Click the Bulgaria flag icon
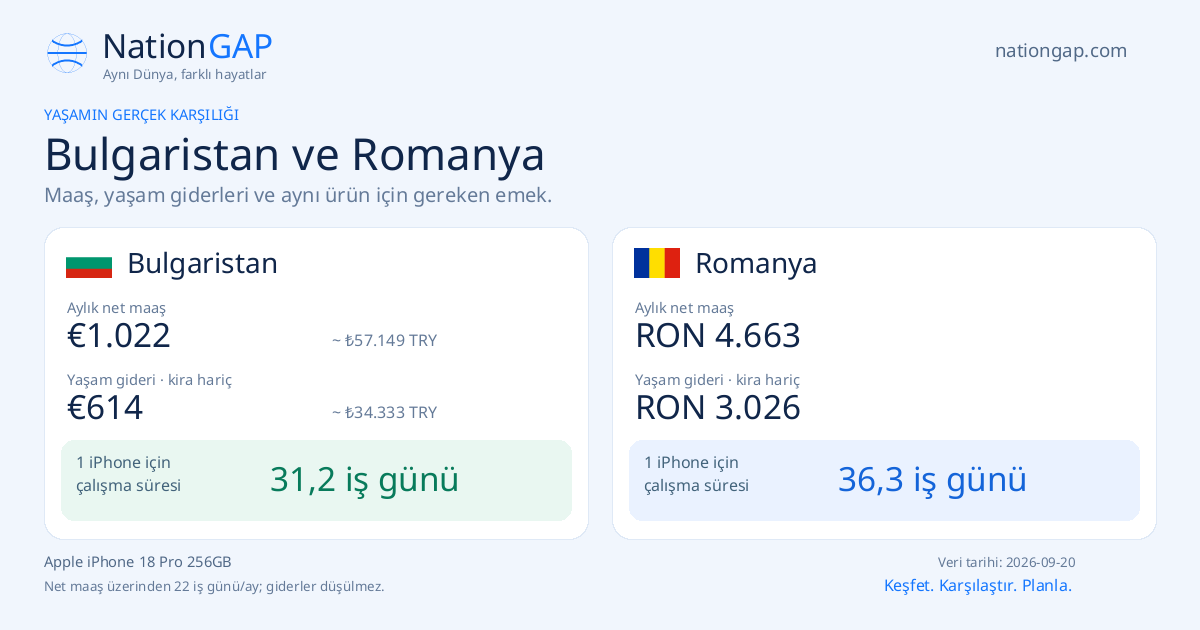Image resolution: width=1200 pixels, height=630 pixels. pos(89,263)
